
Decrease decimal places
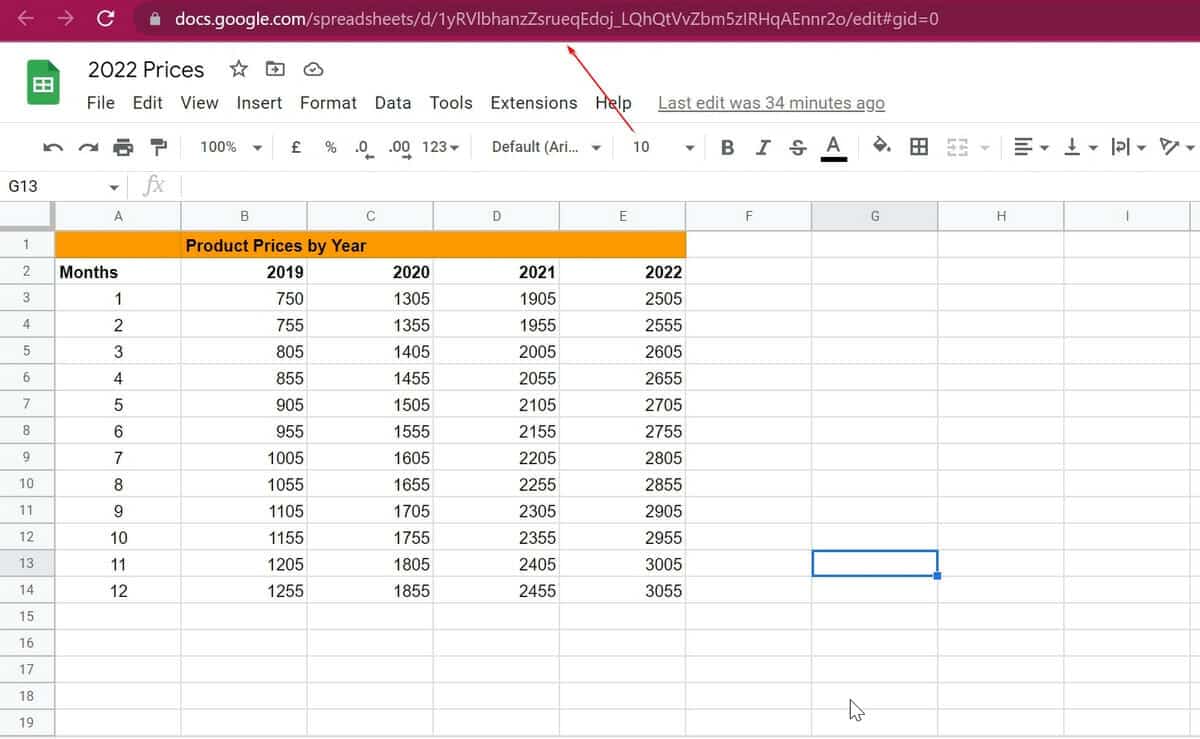(362, 146)
